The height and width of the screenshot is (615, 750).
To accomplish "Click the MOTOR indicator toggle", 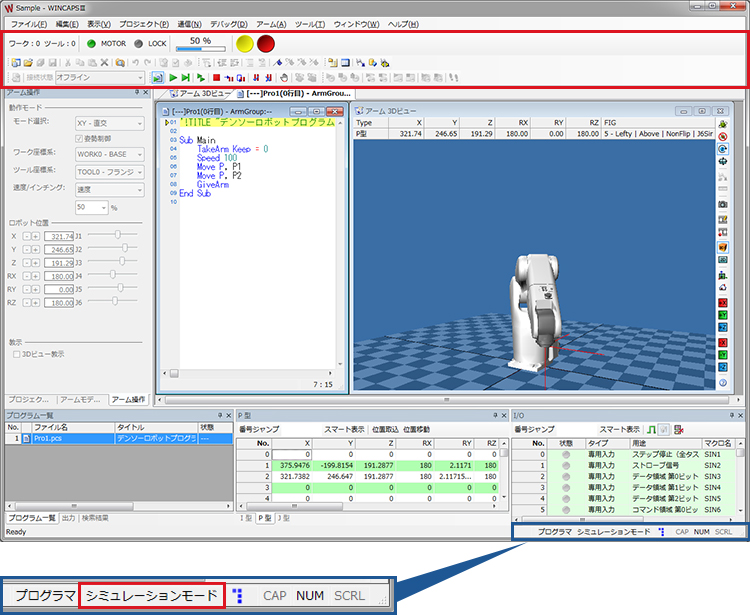I will tap(91, 44).
